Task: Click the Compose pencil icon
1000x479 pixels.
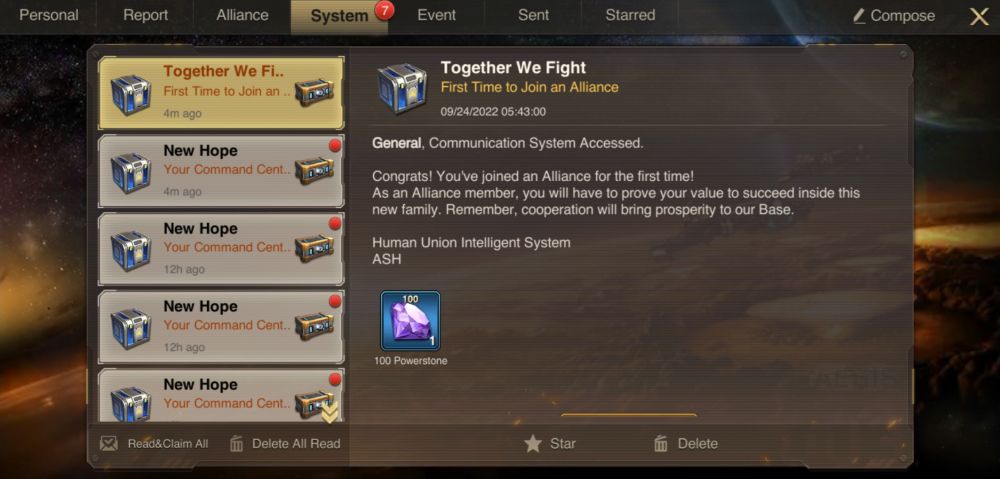Action: [x=859, y=16]
